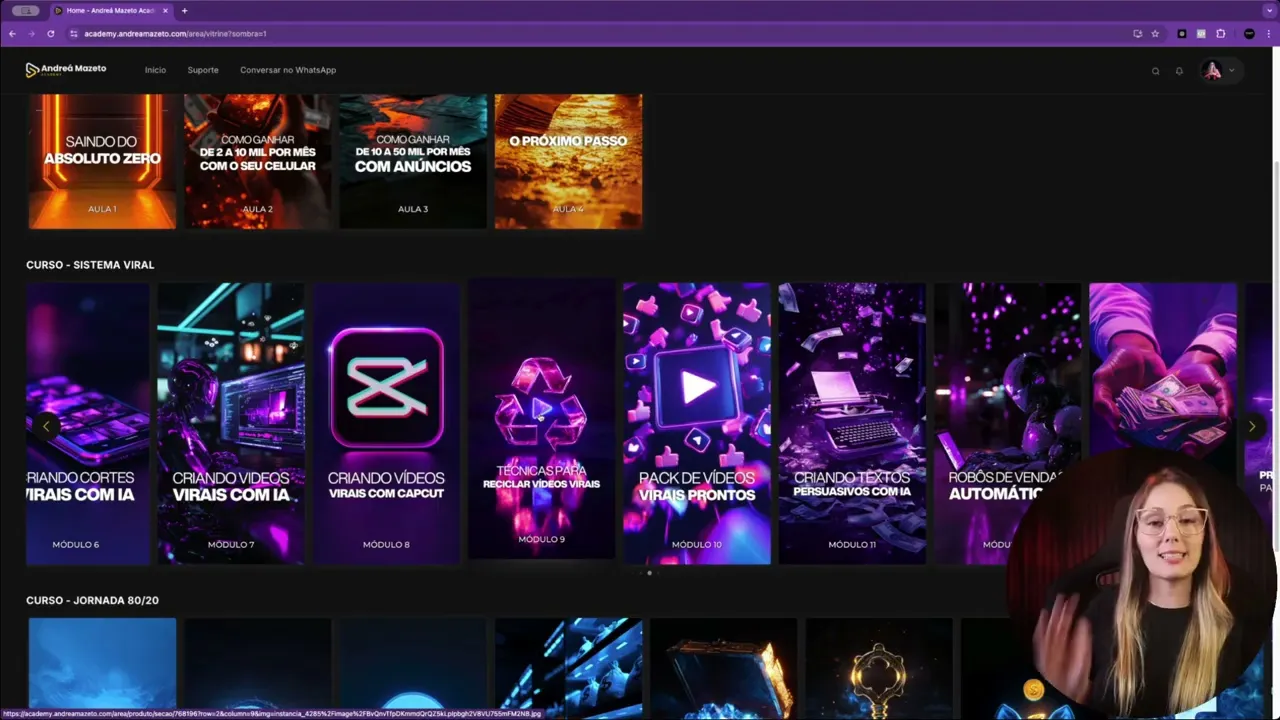Click the grey extension icon beside the puzzle icon
Viewport: 1280px width, 720px height.
1201,33
